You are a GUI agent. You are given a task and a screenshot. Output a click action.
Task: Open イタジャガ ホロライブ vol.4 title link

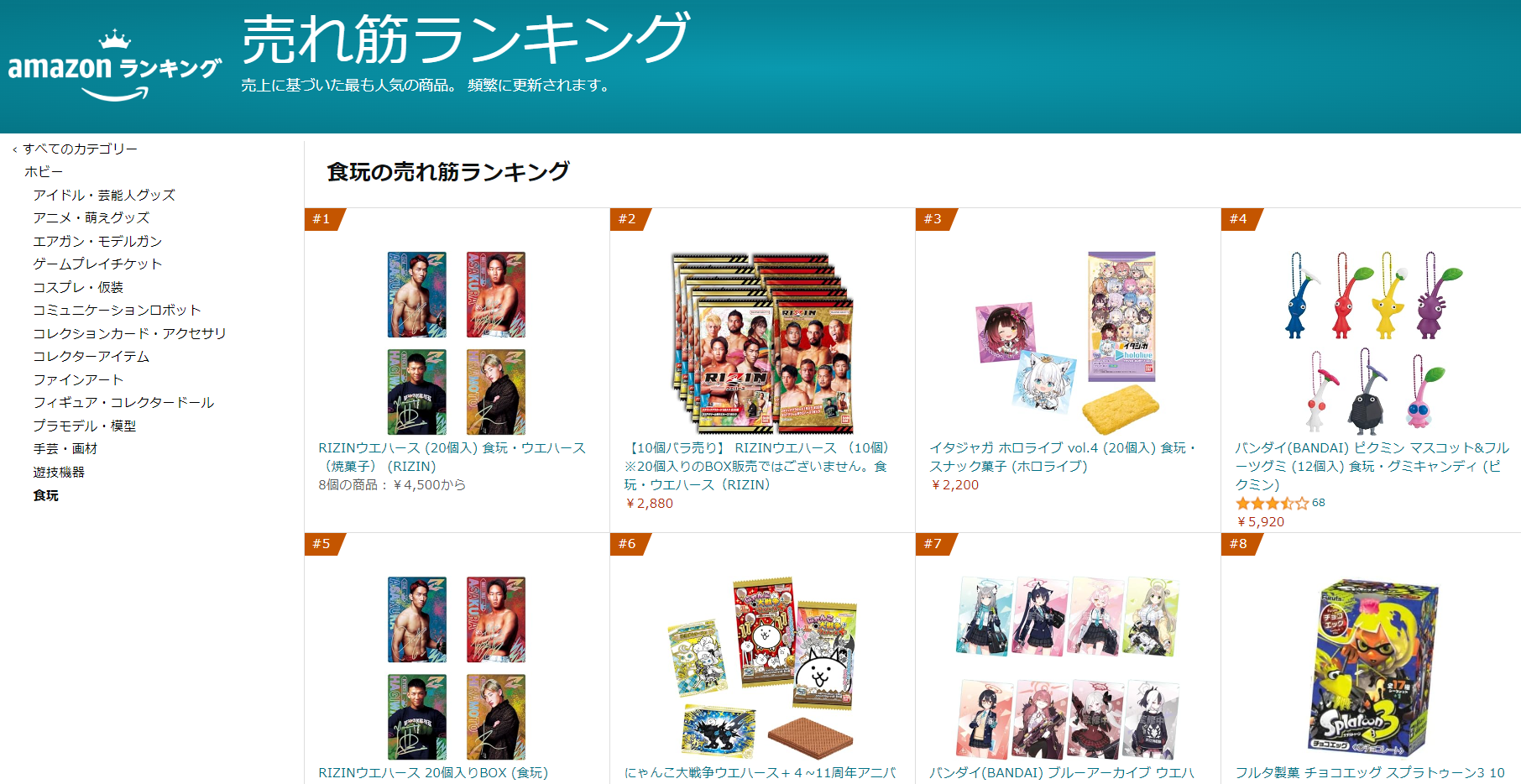coord(1064,457)
